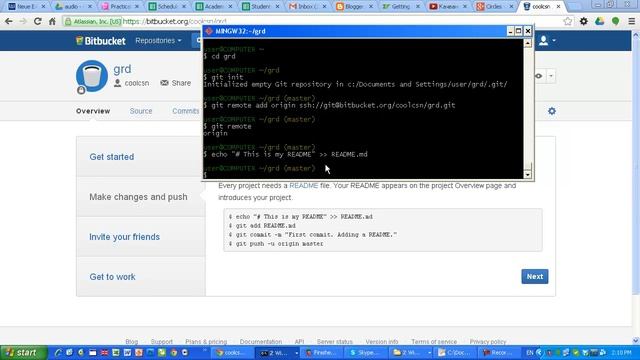Image resolution: width=640 pixels, height=360 pixels.
Task: Switch to the Overview tab
Action: click(x=93, y=111)
